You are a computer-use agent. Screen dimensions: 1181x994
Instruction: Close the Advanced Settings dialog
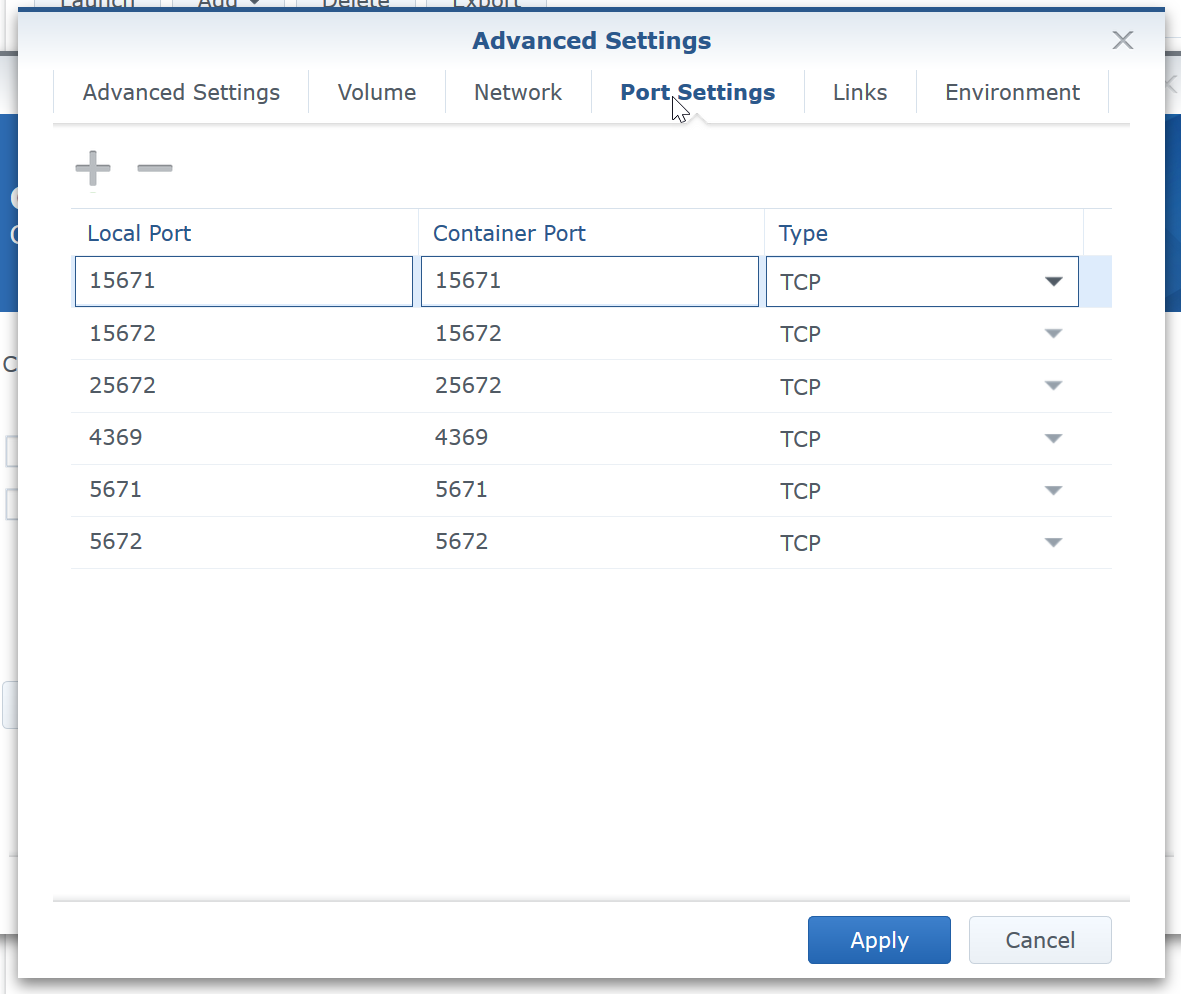click(x=1123, y=40)
